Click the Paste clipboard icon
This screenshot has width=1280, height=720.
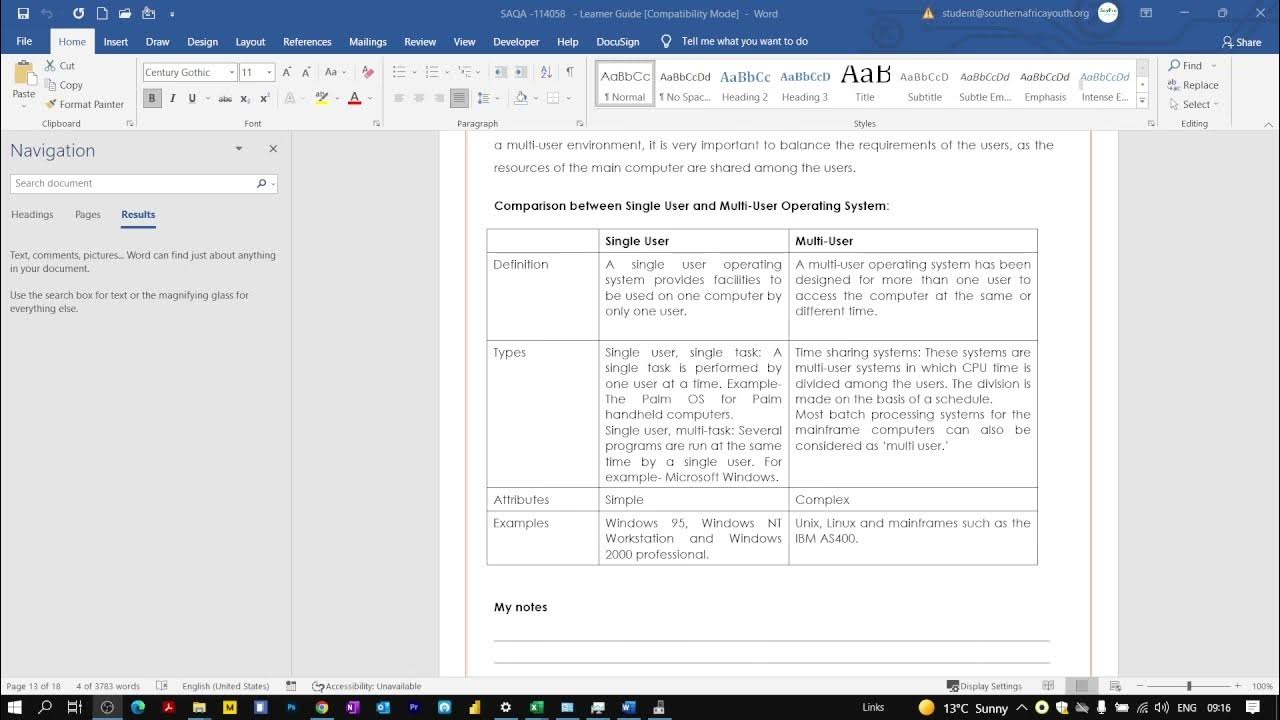(23, 74)
